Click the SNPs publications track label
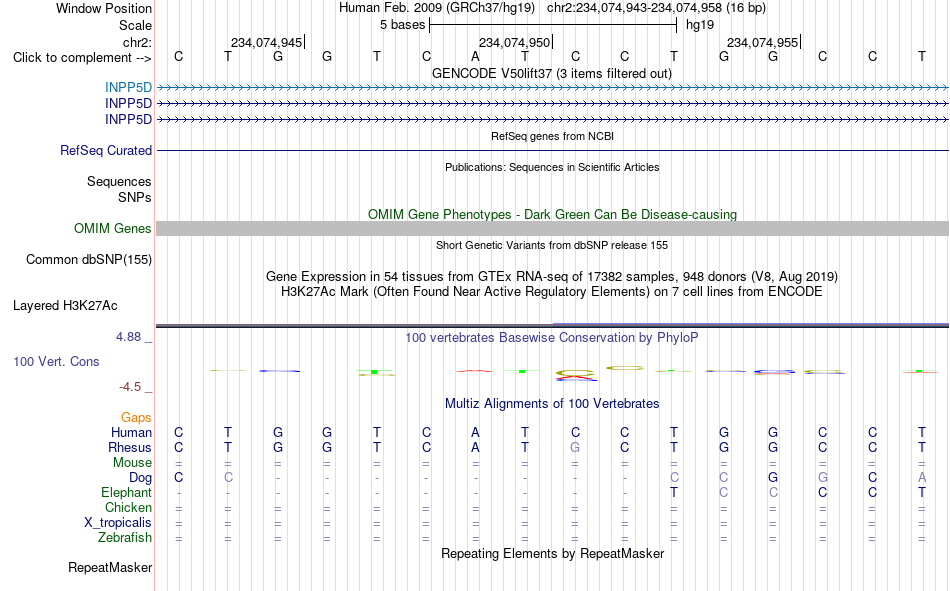The image size is (950, 591). point(135,197)
